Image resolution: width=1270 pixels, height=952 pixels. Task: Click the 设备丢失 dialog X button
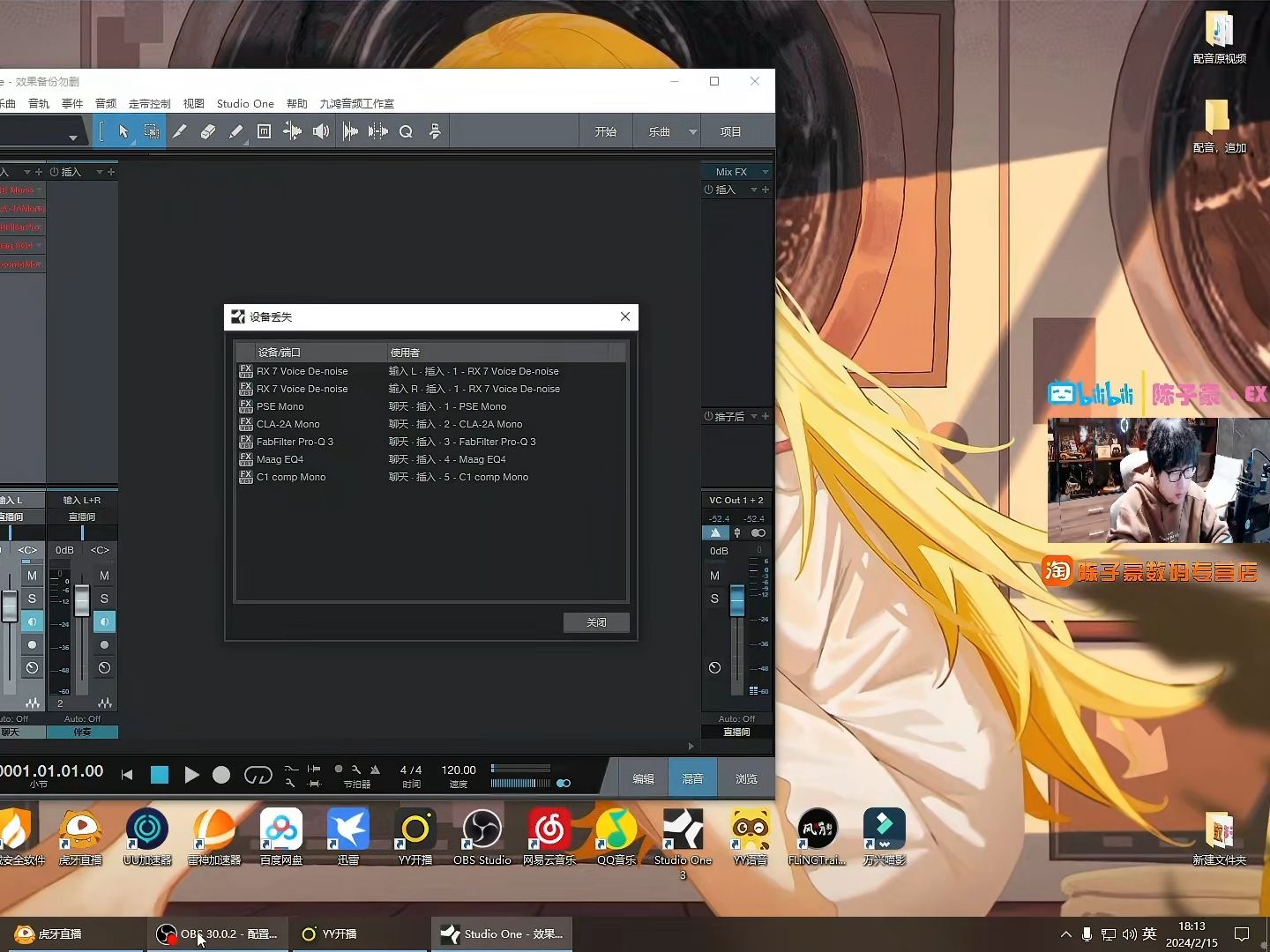pyautogui.click(x=625, y=316)
